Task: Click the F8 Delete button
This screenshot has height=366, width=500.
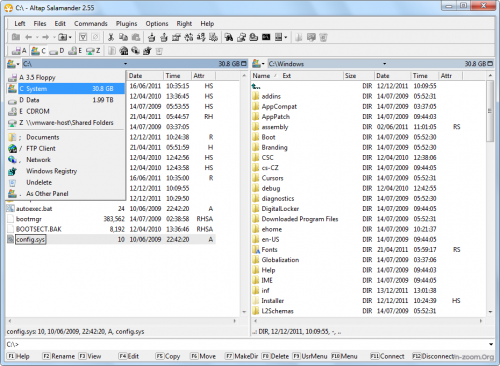Action: (x=275, y=356)
